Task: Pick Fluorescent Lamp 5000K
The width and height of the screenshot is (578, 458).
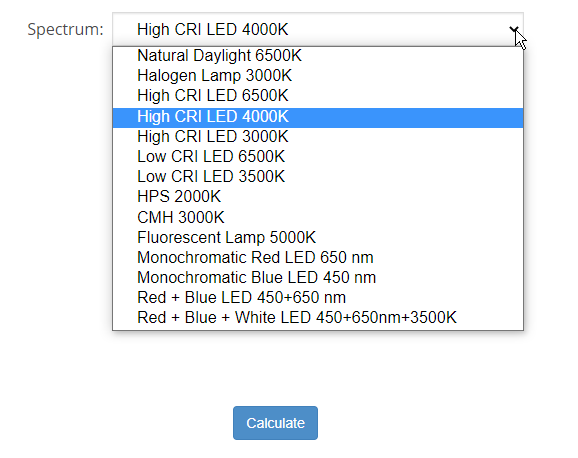Action: pos(318,237)
